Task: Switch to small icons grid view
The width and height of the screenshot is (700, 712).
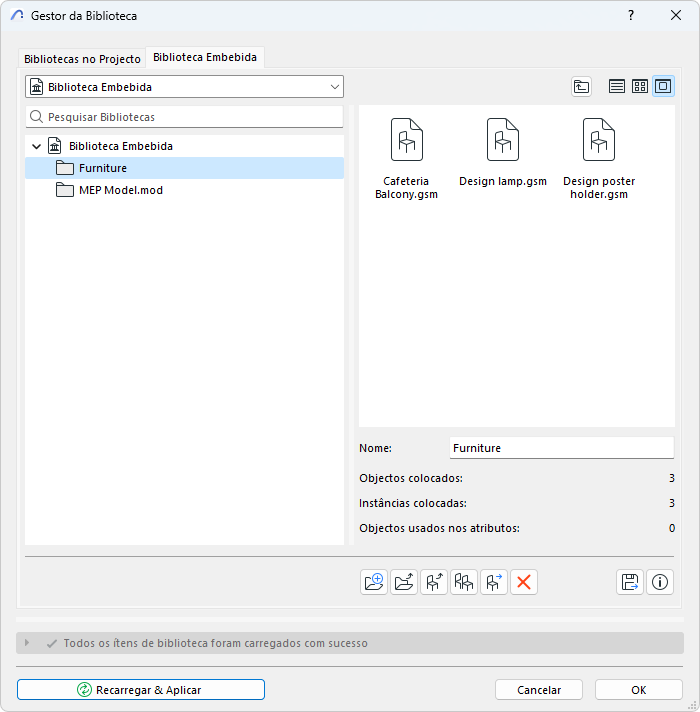Action: click(x=640, y=86)
